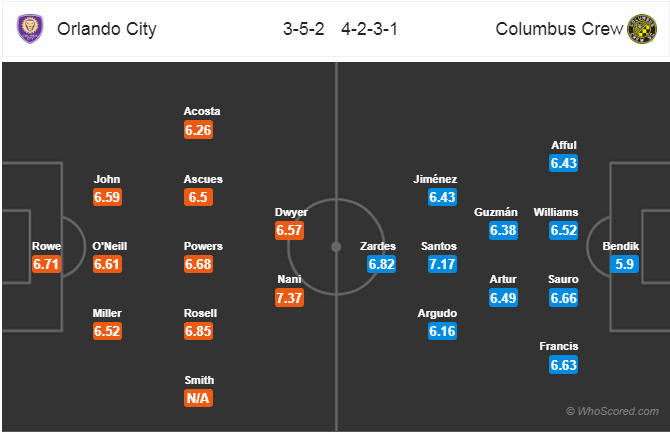Click Rosell's 6.85 rating badge
Image resolution: width=670 pixels, height=432 pixels.
pyautogui.click(x=198, y=331)
